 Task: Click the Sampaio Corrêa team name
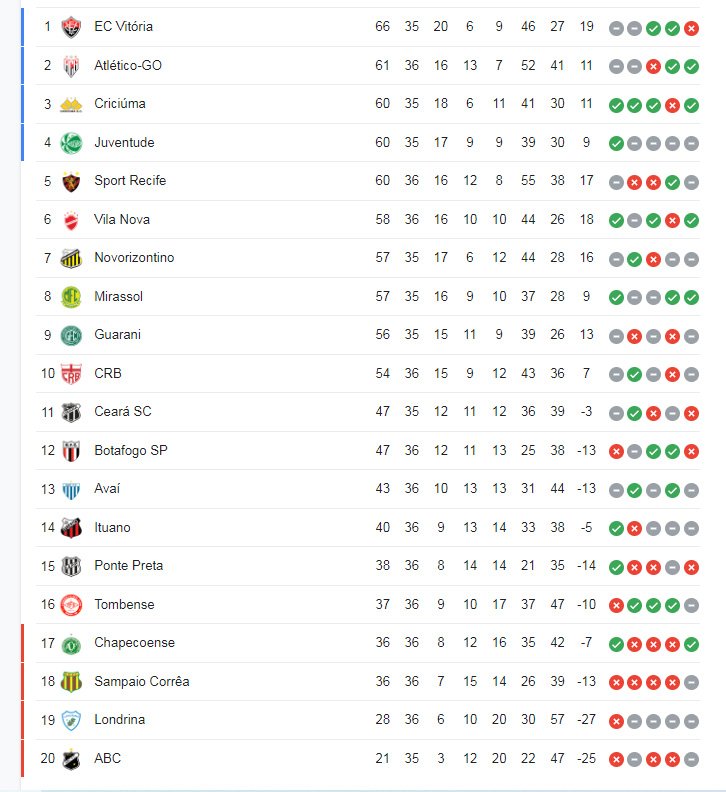(141, 681)
